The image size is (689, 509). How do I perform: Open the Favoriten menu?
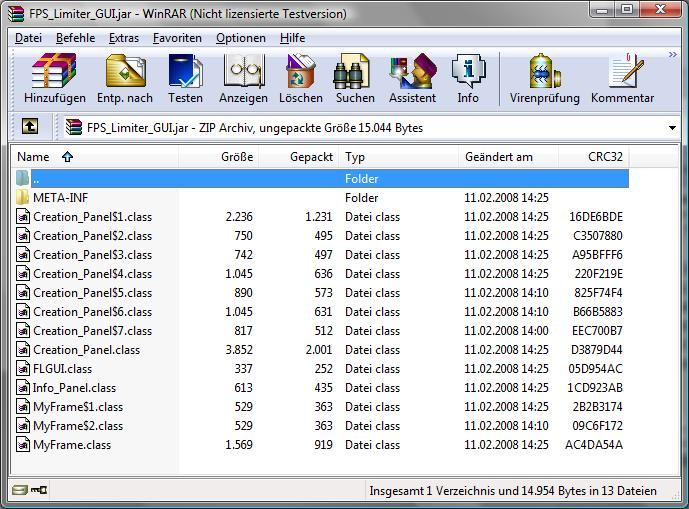click(x=178, y=38)
